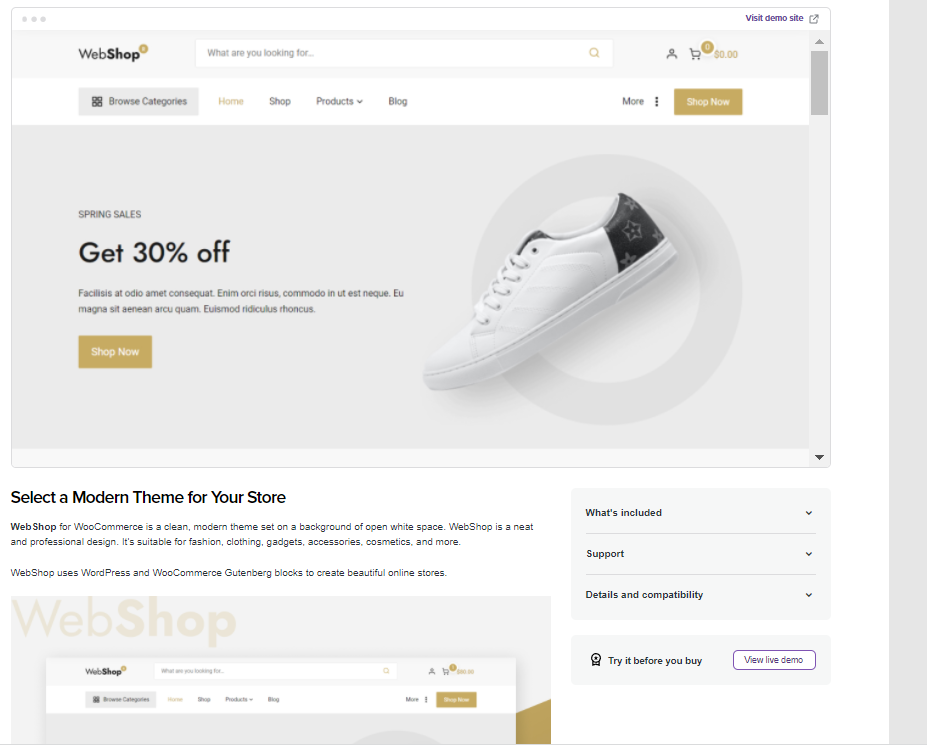
Task: Click the WebShop logo in demo header
Action: point(113,53)
